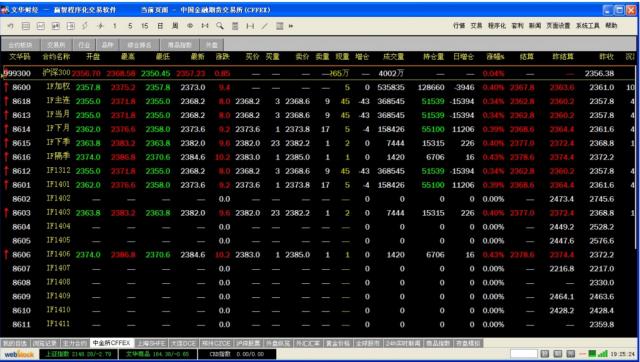
Task: Click the 4002万 volume cell
Action: point(391,73)
